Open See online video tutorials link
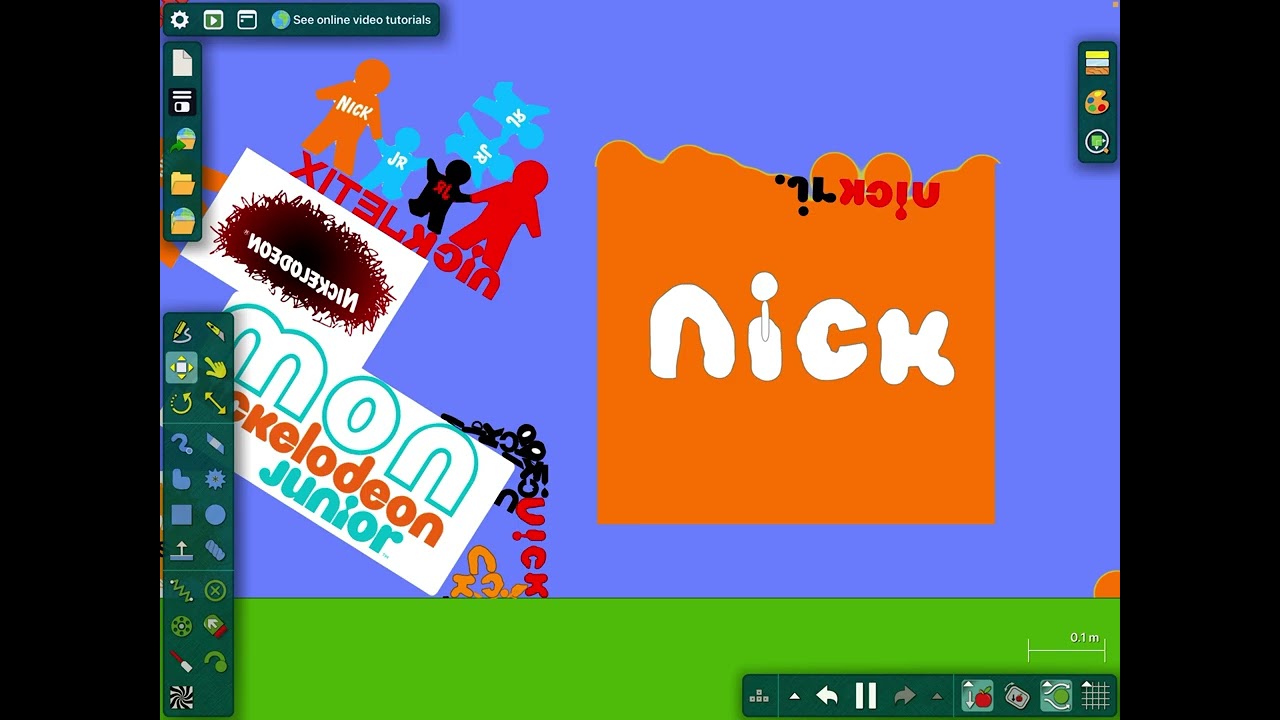 coord(351,20)
